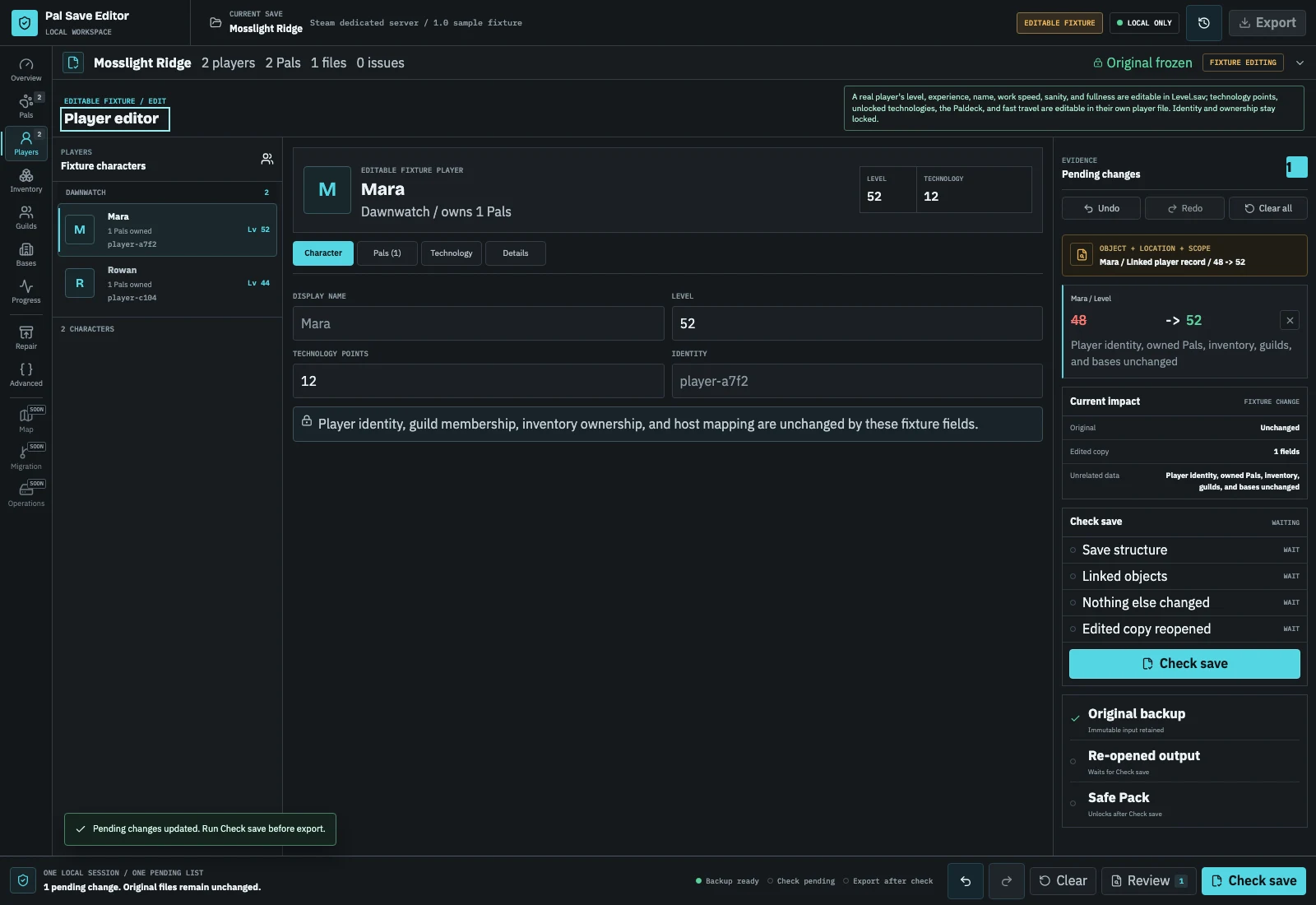Open the Overview sidebar section
The height and width of the screenshot is (905, 1316).
26,70
